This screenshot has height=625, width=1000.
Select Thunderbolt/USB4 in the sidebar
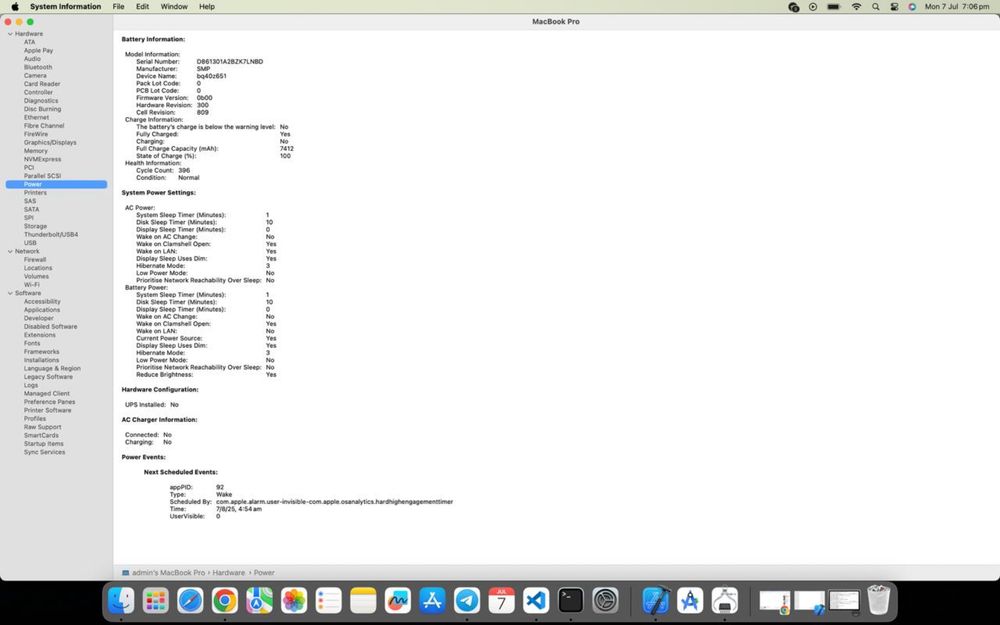[x=51, y=234]
